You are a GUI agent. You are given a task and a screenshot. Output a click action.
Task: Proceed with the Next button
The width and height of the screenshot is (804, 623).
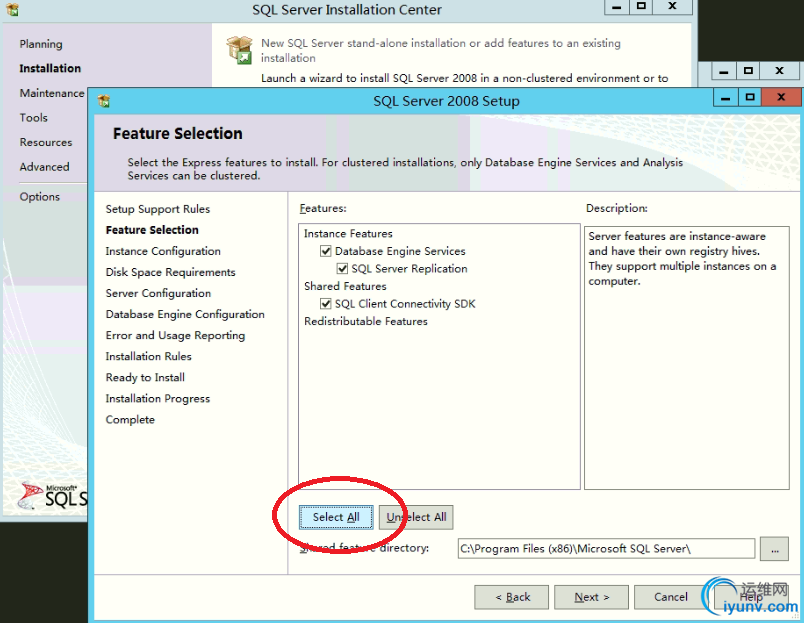(592, 597)
